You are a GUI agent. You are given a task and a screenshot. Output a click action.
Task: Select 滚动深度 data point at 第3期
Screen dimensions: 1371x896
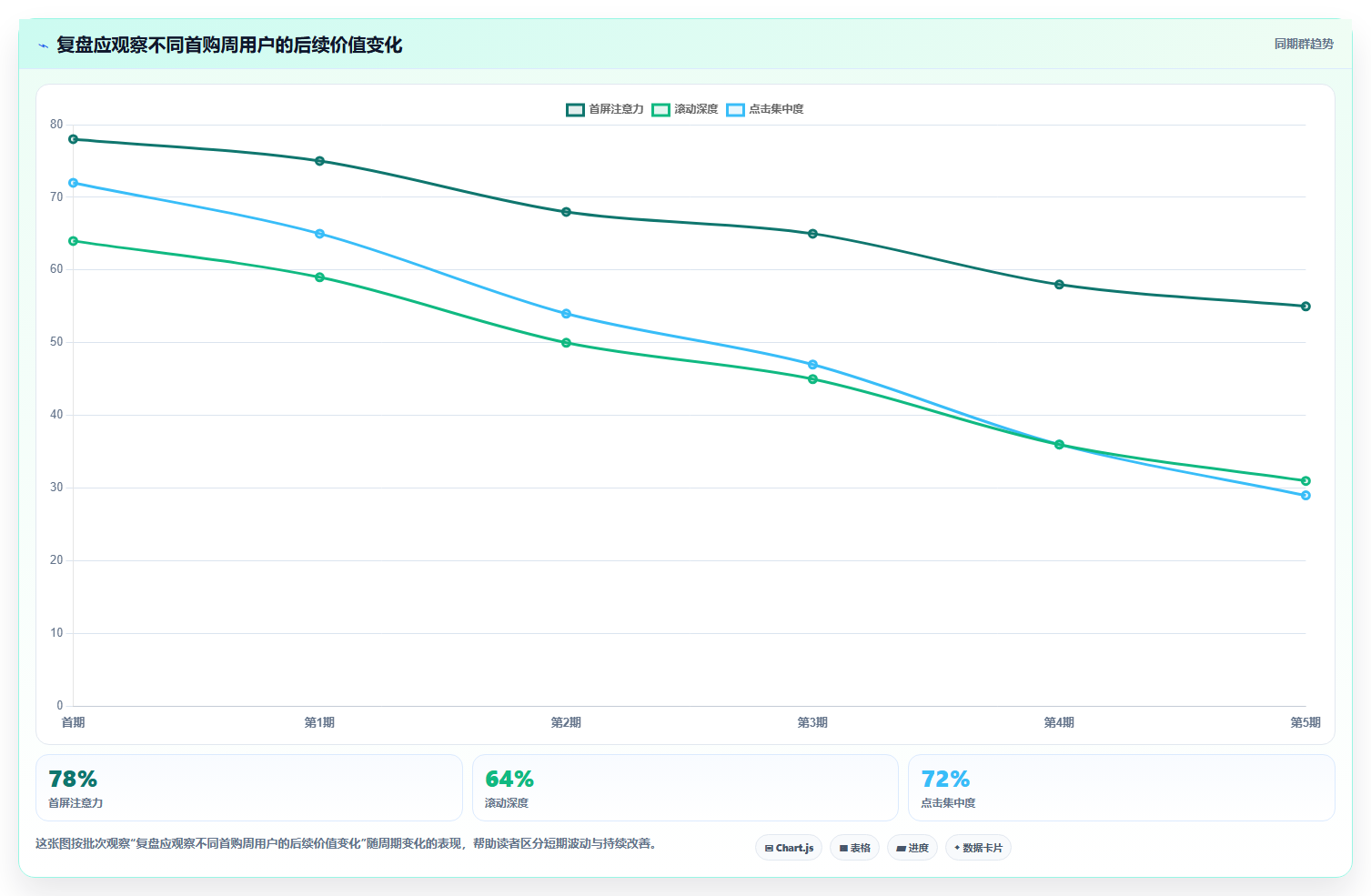pos(812,379)
